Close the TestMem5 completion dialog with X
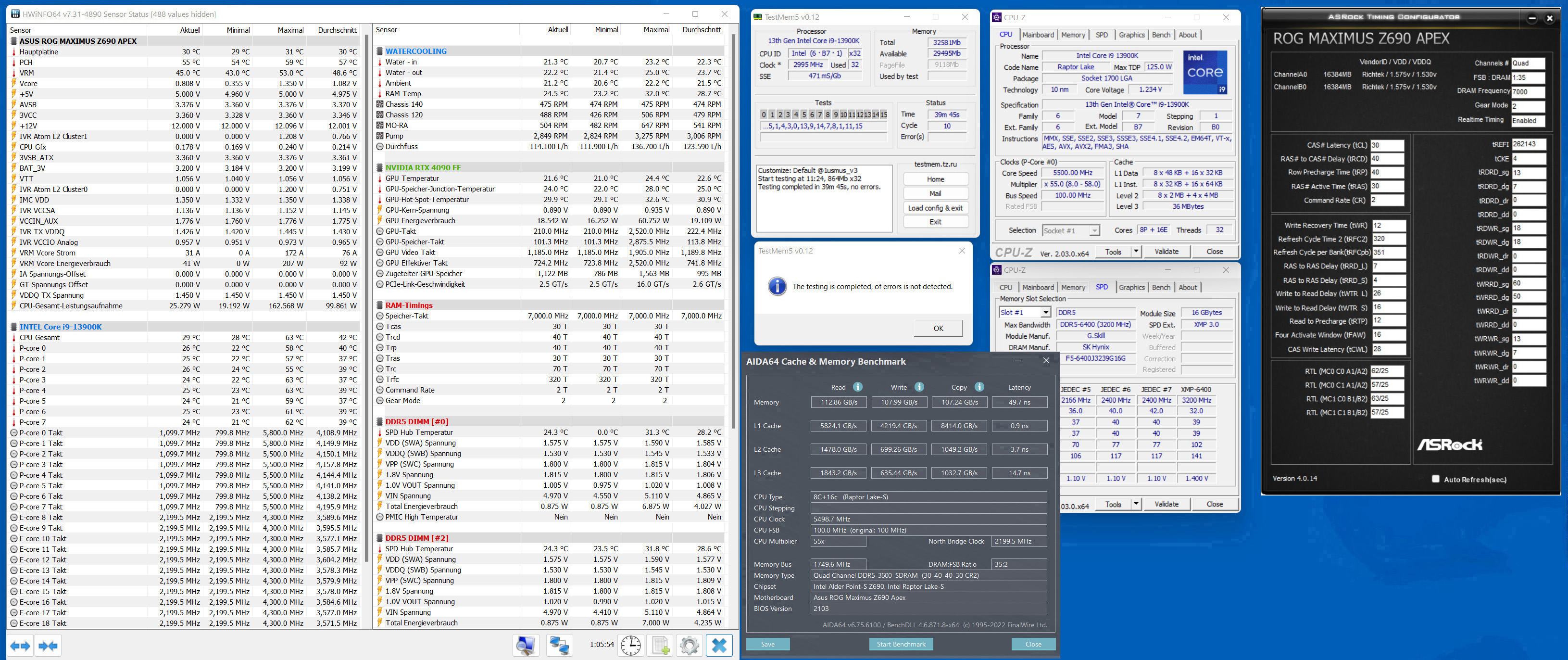Screen dimensions: 1568x660 pos(962,251)
